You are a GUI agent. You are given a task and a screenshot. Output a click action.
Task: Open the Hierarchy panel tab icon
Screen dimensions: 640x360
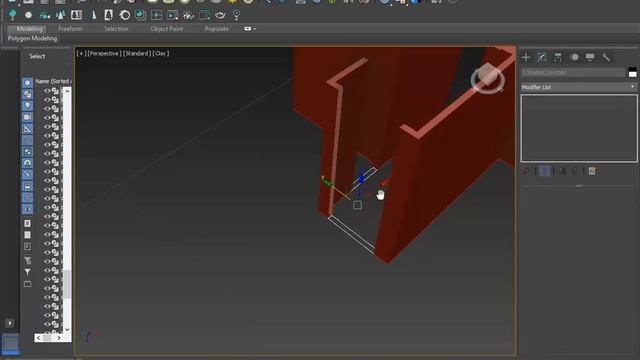click(558, 58)
